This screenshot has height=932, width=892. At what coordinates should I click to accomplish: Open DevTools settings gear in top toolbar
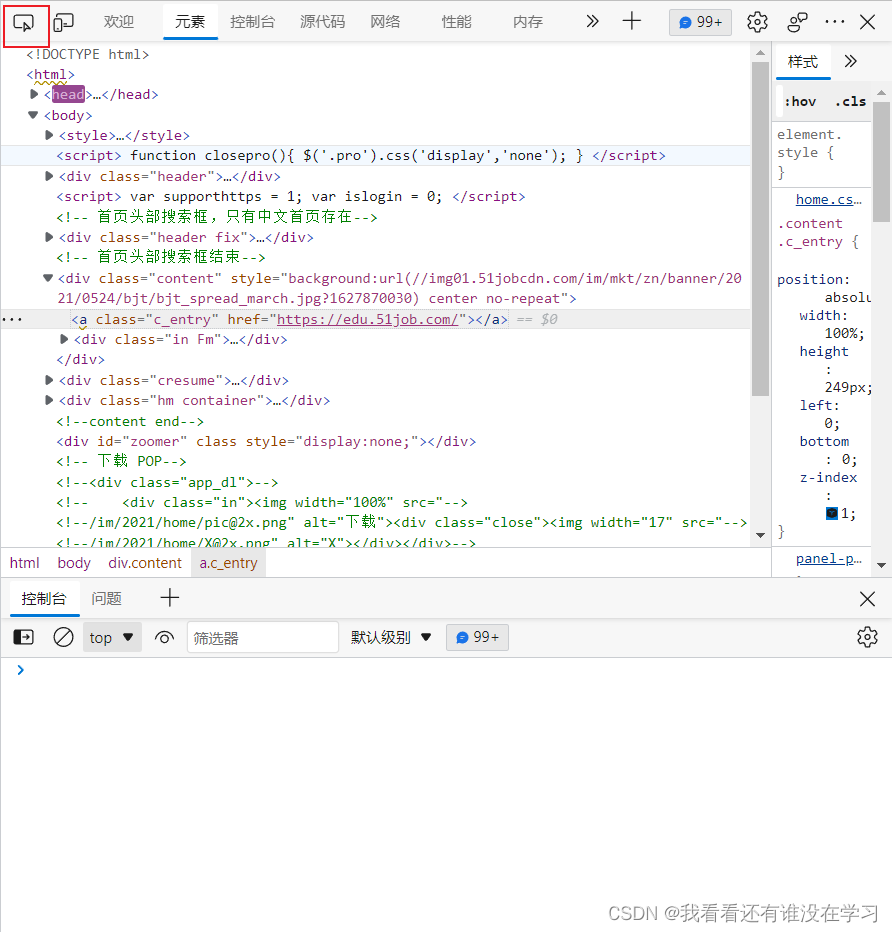757,23
